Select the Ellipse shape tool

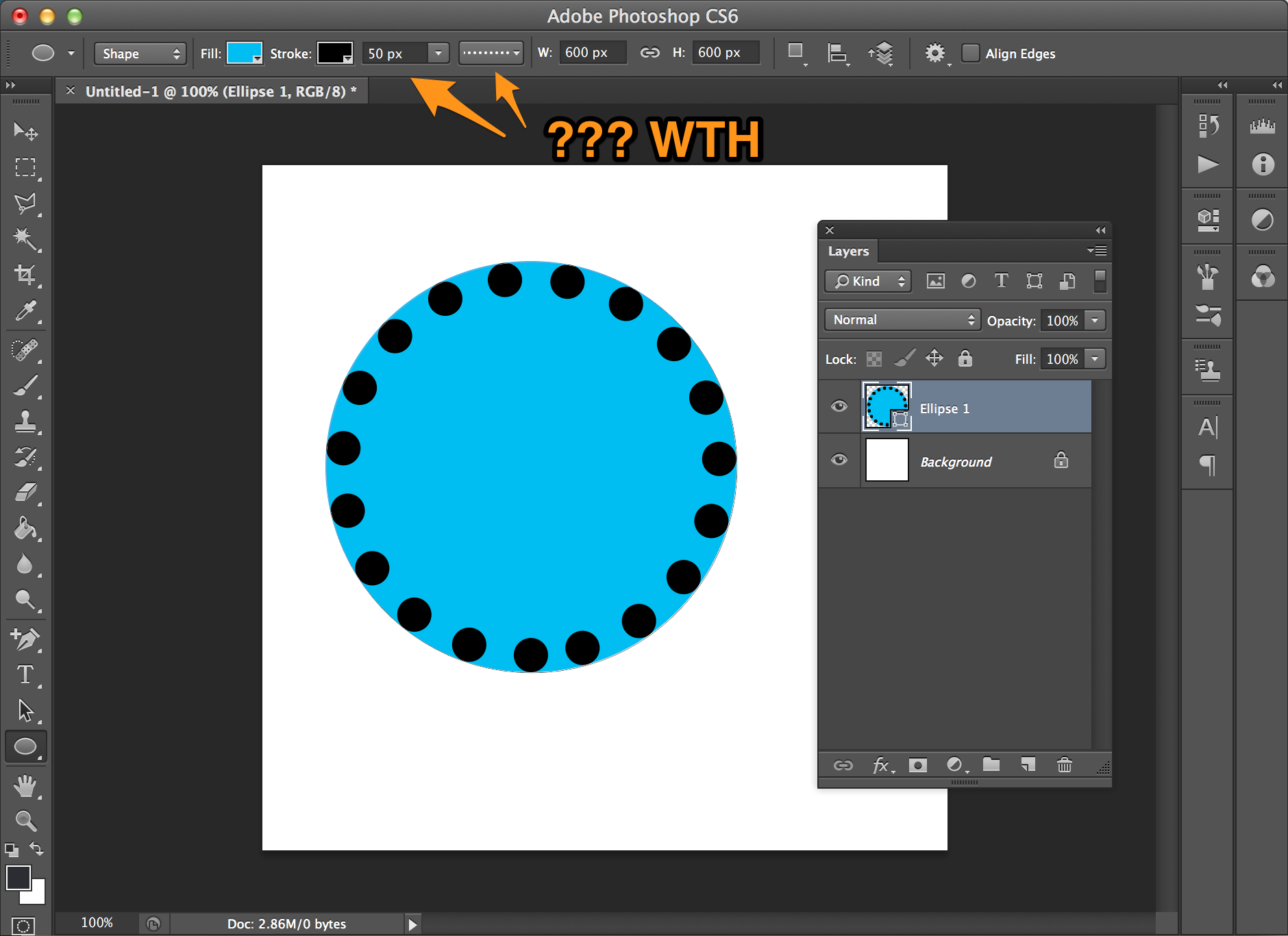25,747
